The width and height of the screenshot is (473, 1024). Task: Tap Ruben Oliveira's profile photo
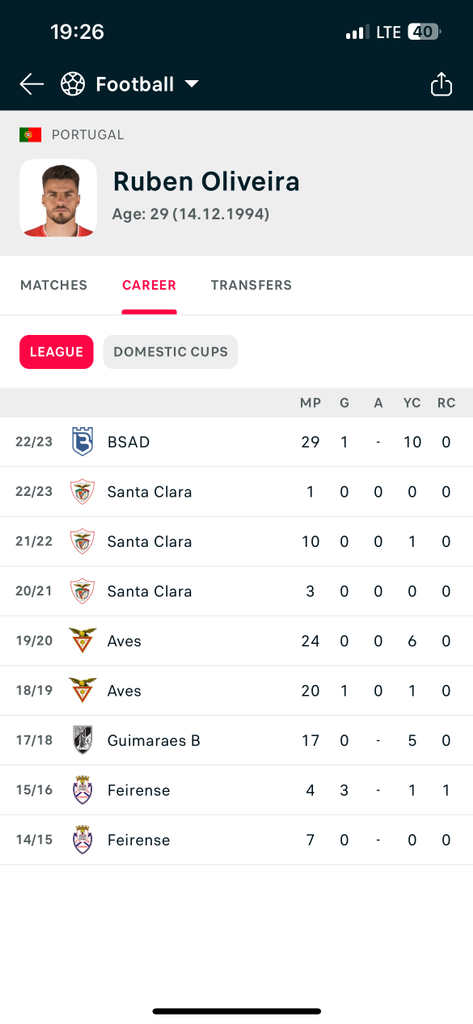pyautogui.click(x=58, y=198)
